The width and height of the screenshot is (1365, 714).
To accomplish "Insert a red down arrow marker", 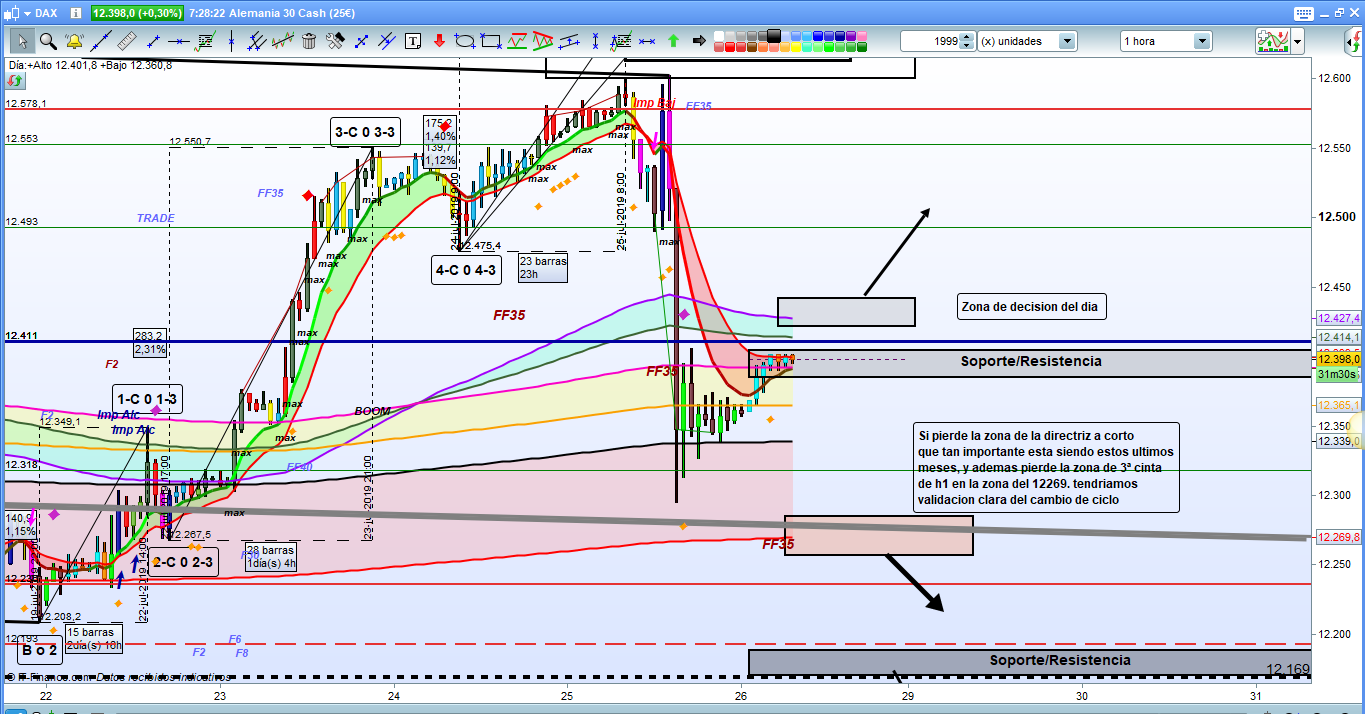I will [x=439, y=41].
